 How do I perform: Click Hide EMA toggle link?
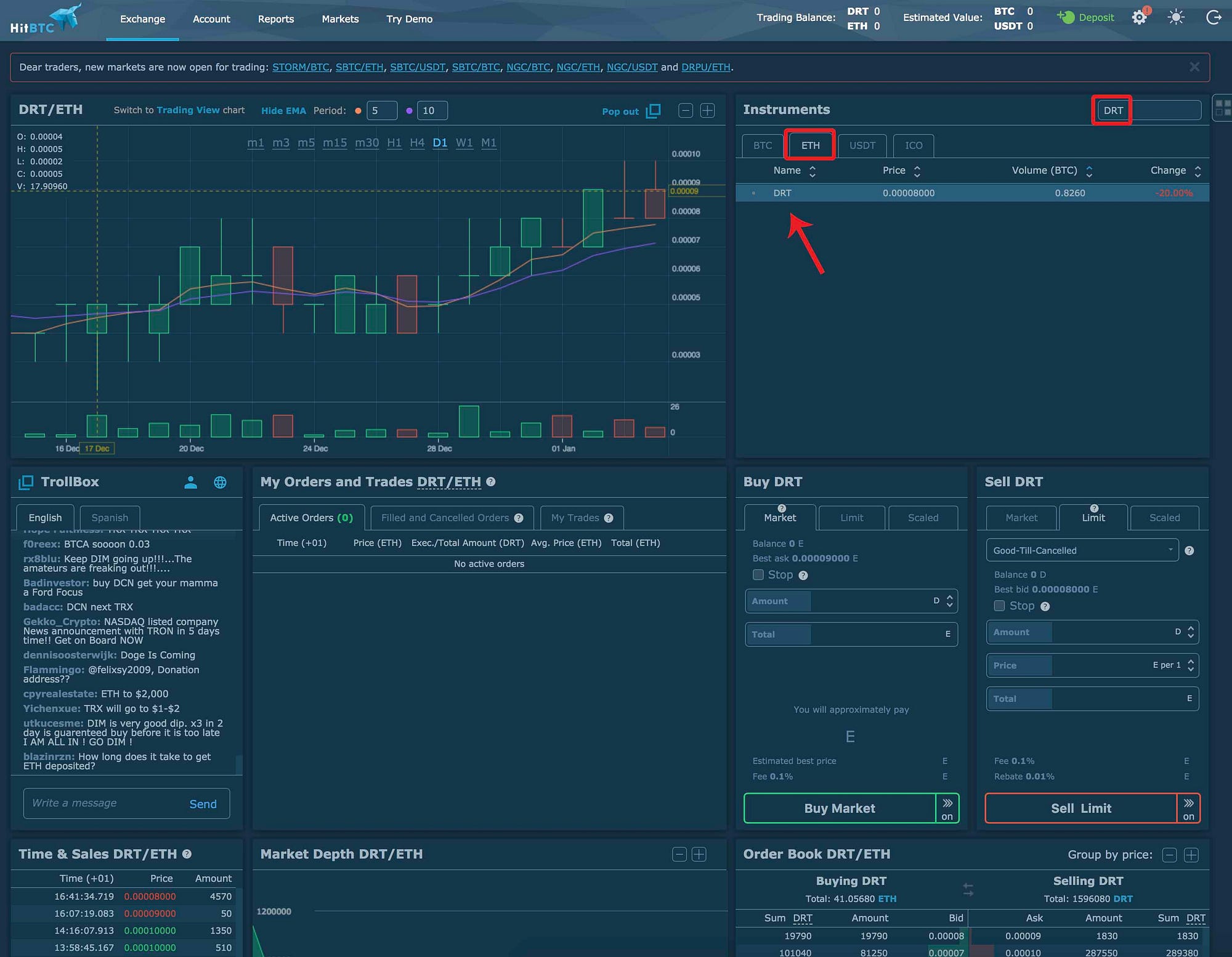coord(283,111)
